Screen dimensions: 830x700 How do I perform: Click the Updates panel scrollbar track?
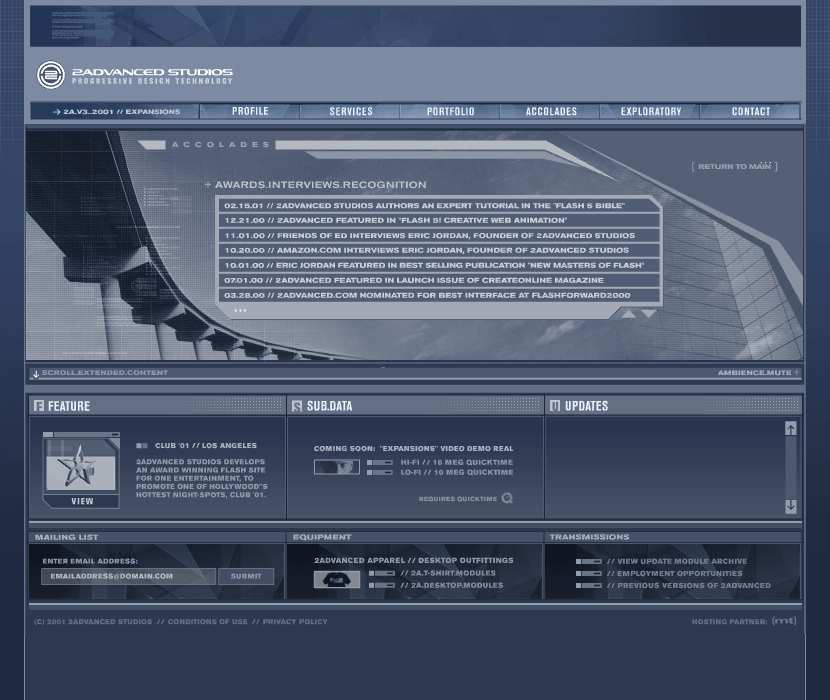point(790,468)
